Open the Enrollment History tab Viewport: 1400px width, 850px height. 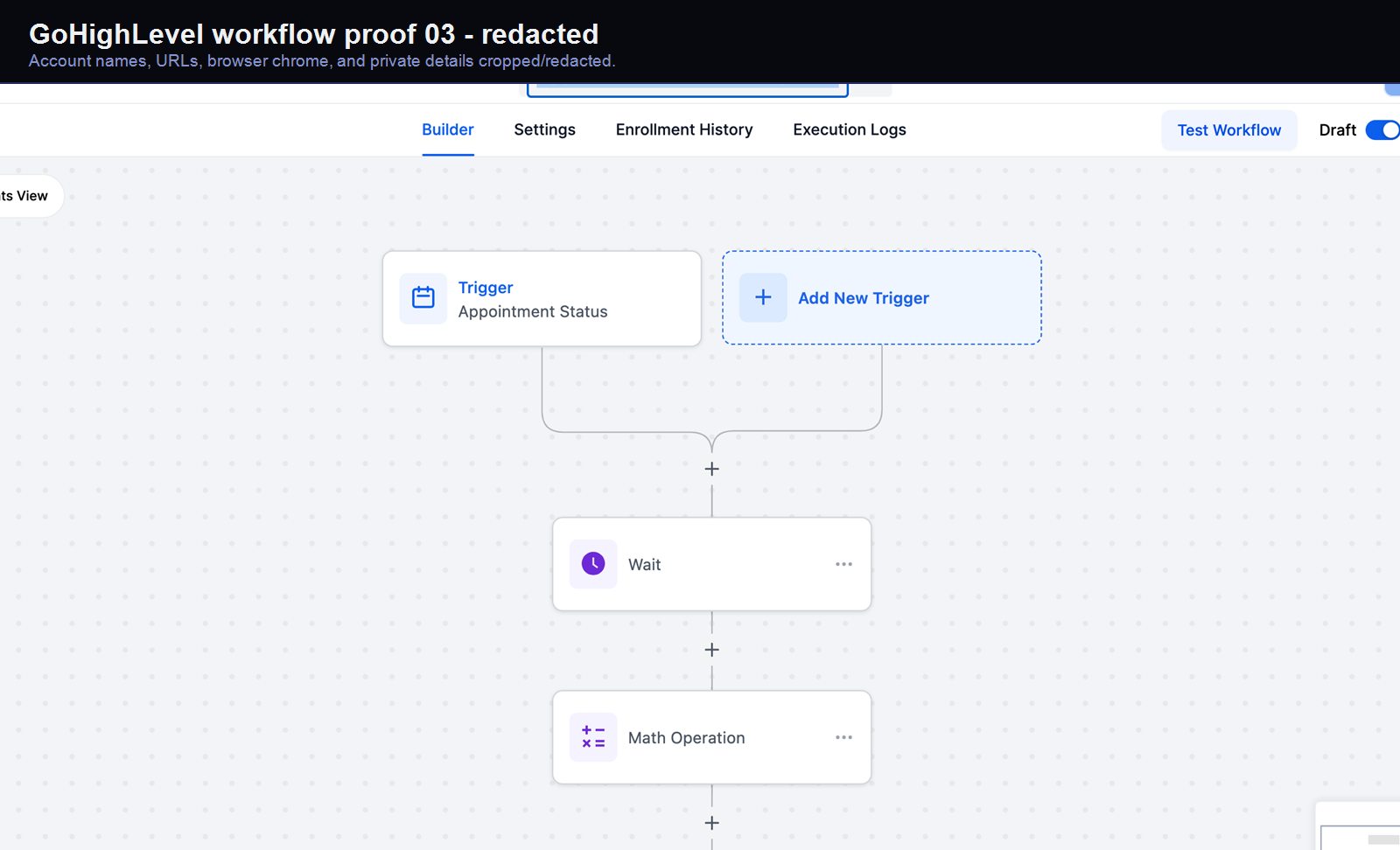(x=684, y=129)
